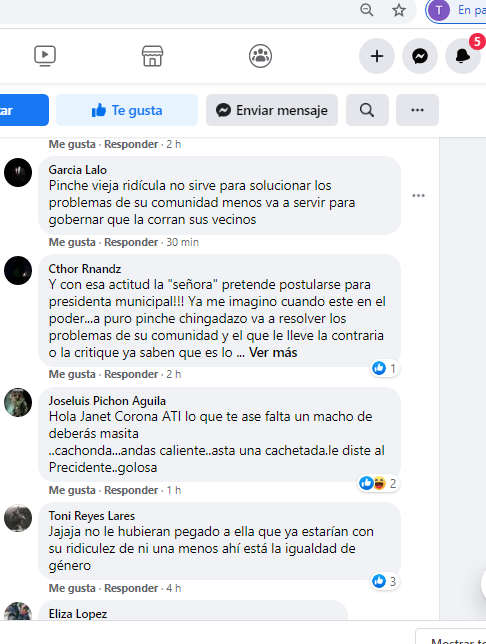Click the plus Create button

coord(377,56)
